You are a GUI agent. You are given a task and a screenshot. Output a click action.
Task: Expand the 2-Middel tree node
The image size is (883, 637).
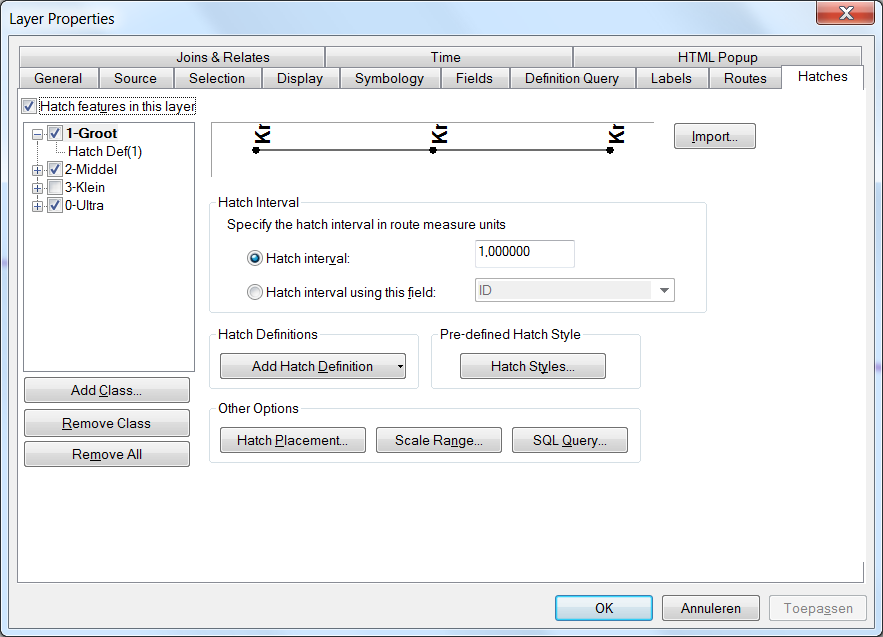tap(38, 170)
